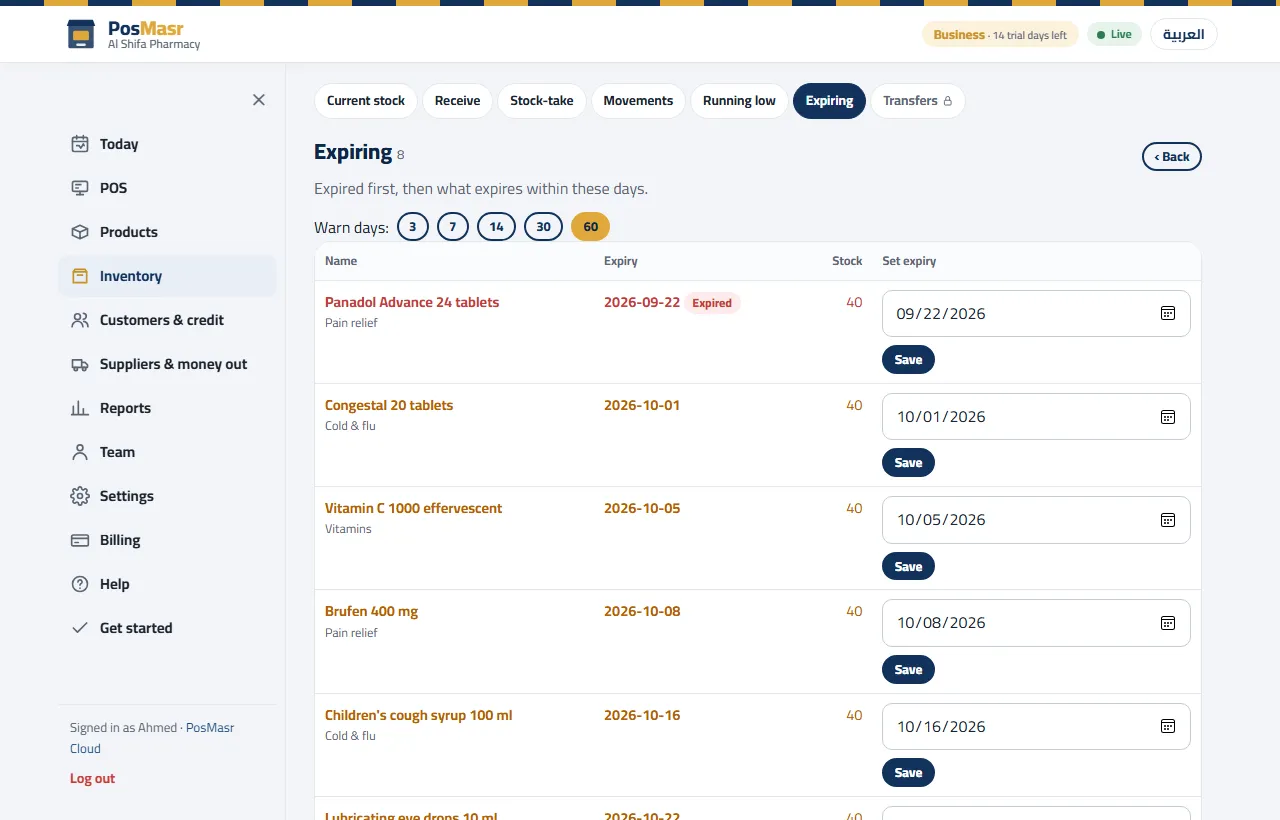This screenshot has width=1280, height=820.
Task: Click the lock icon on Transfers tab
Action: coord(948,101)
